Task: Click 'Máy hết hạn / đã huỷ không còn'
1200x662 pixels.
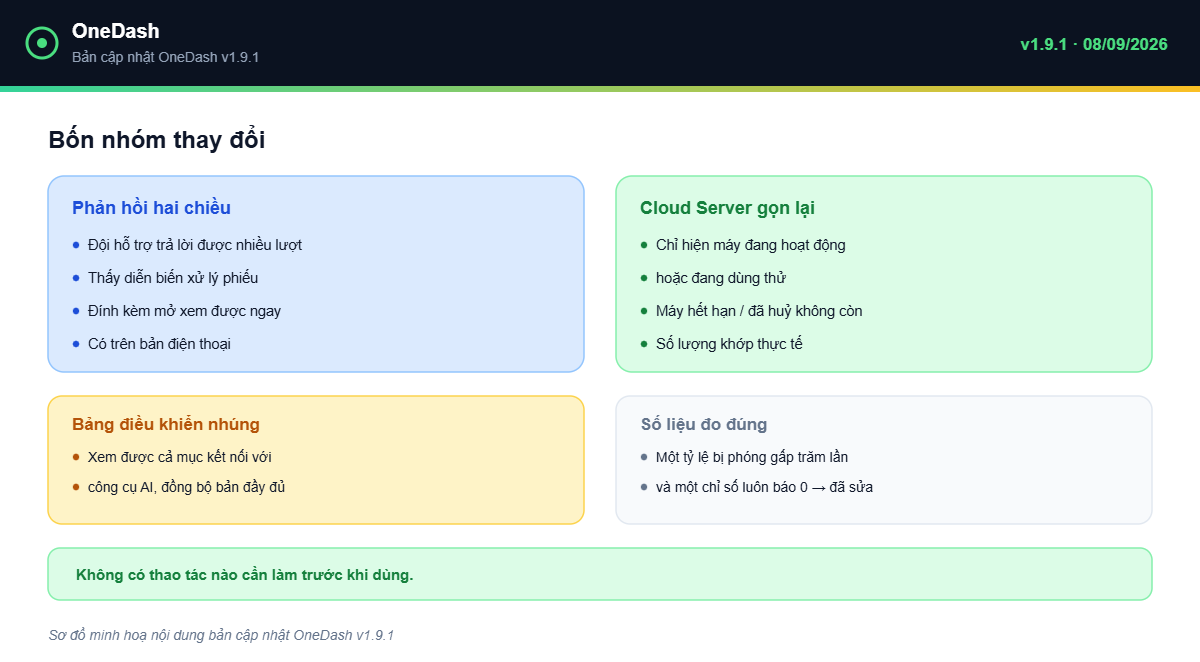Action: 759,311
